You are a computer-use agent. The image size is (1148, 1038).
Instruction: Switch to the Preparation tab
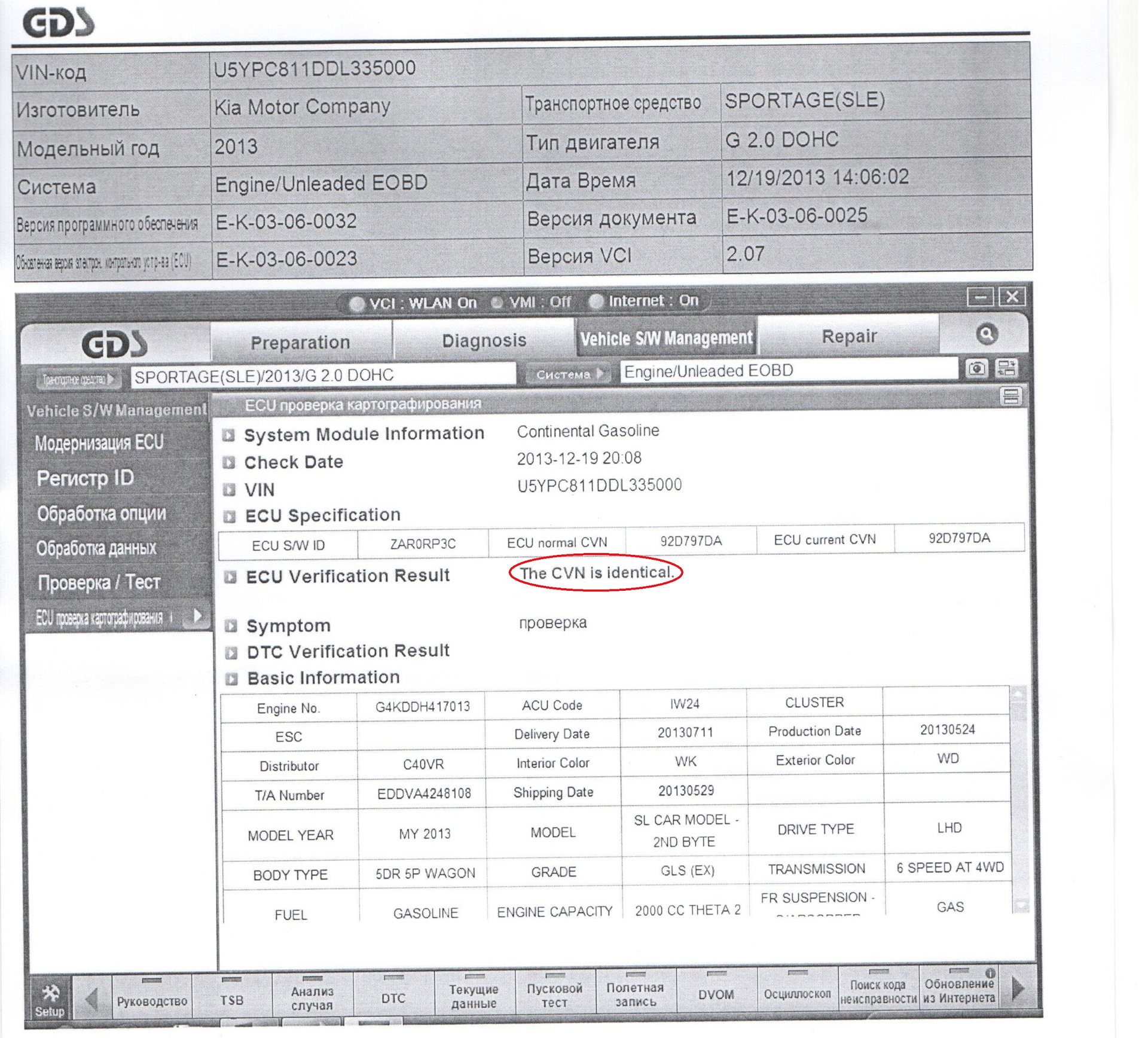click(300, 343)
